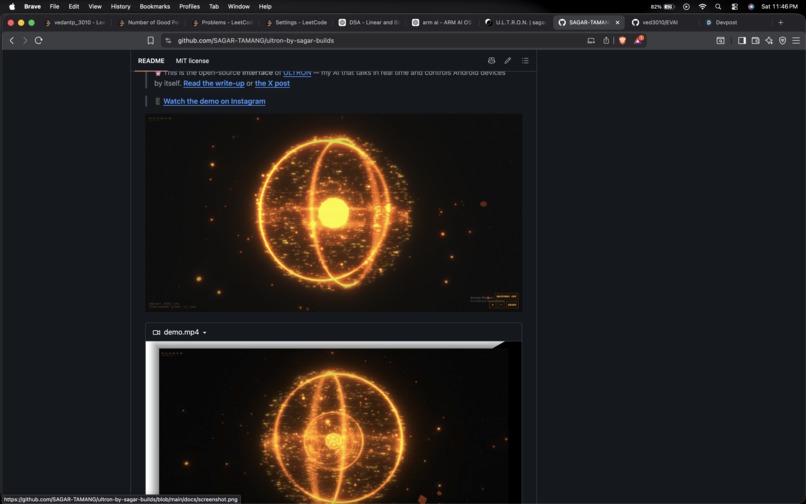Image resolution: width=806 pixels, height=504 pixels.
Task: Open Leo AI assistant icon
Action: 769,41
